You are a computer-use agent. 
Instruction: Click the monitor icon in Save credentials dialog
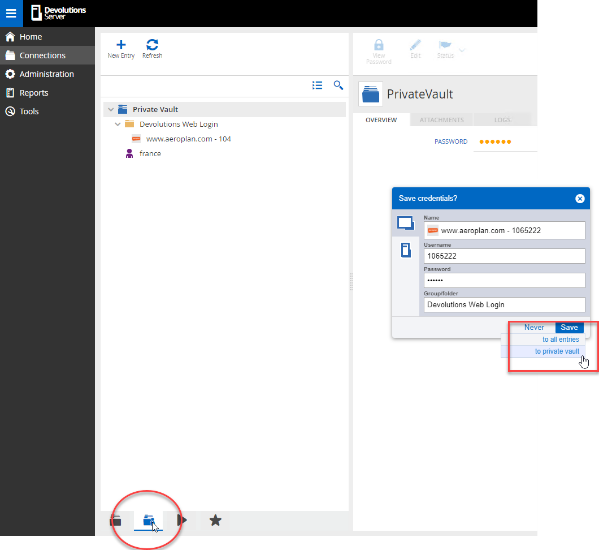coord(405,223)
